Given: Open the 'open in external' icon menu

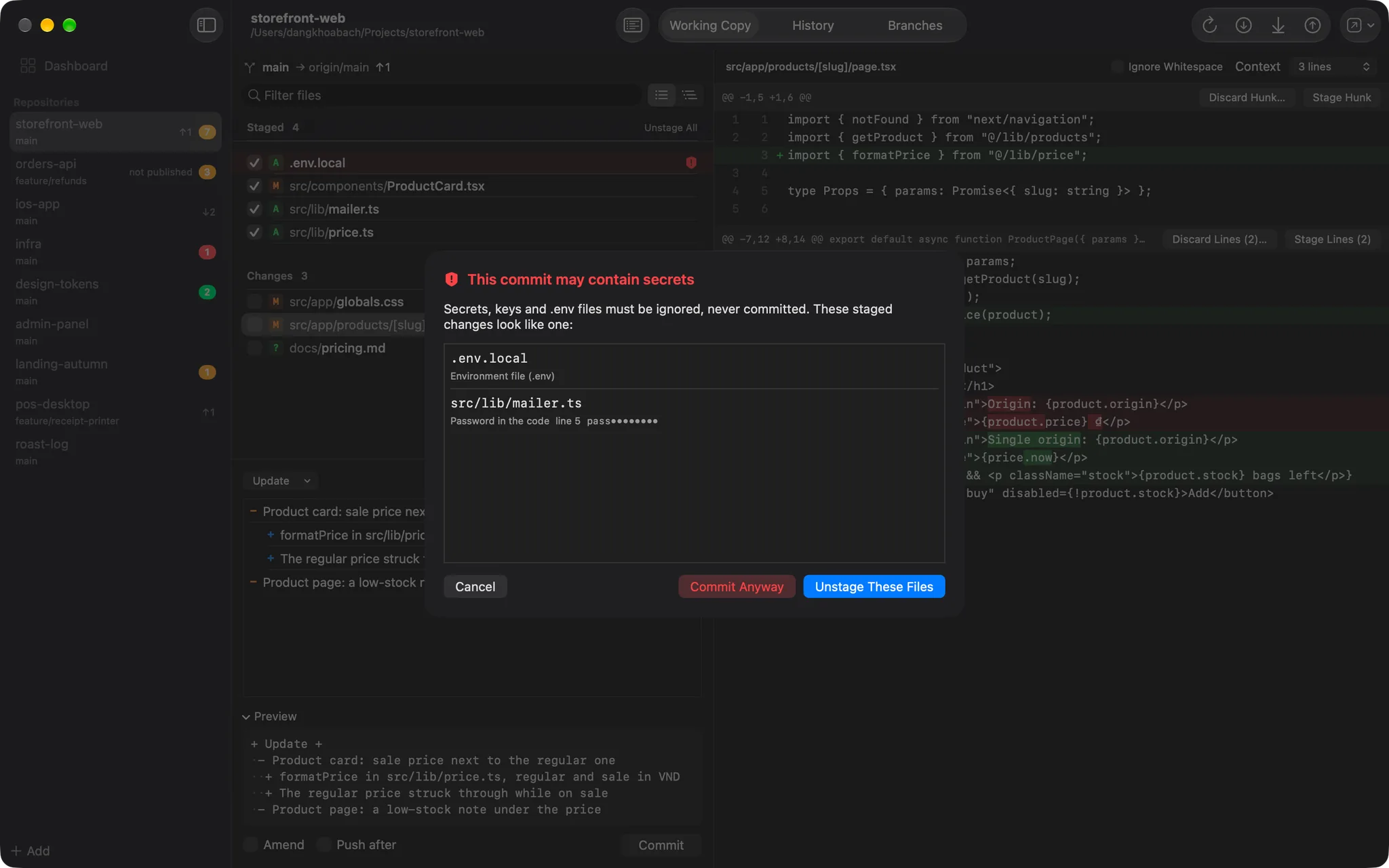Looking at the screenshot, I should point(1360,25).
